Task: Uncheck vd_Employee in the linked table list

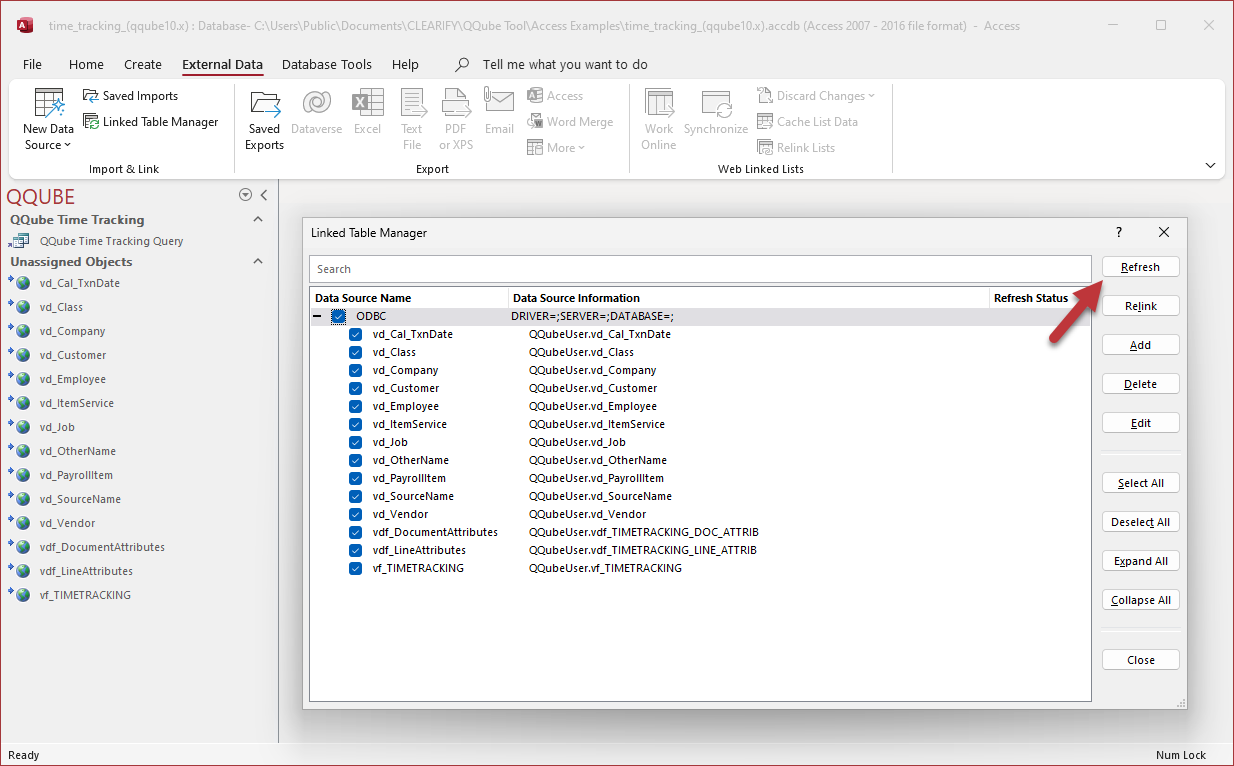Action: (355, 406)
